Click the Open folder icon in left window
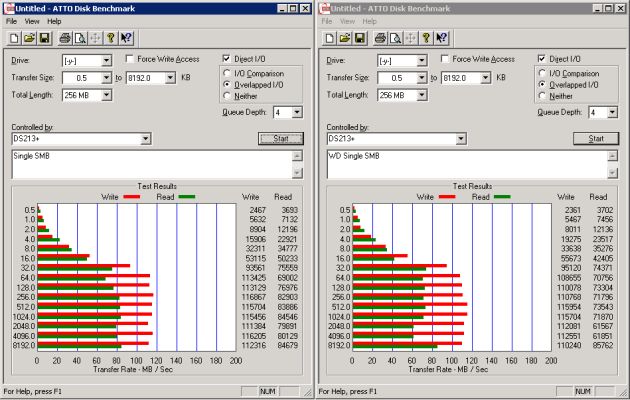This screenshot has width=630, height=400. tap(29, 38)
